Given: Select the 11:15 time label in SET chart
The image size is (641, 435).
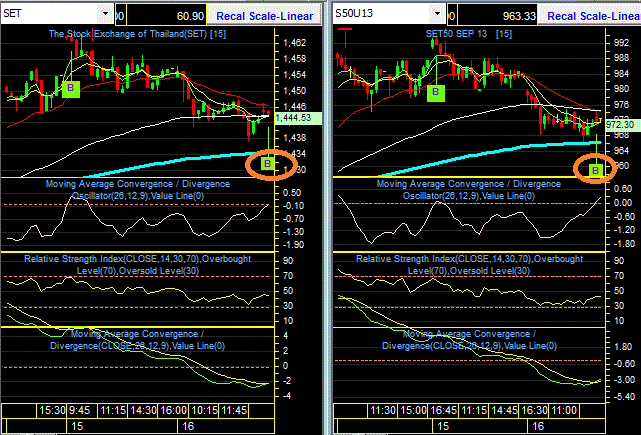Looking at the screenshot, I should [x=113, y=410].
